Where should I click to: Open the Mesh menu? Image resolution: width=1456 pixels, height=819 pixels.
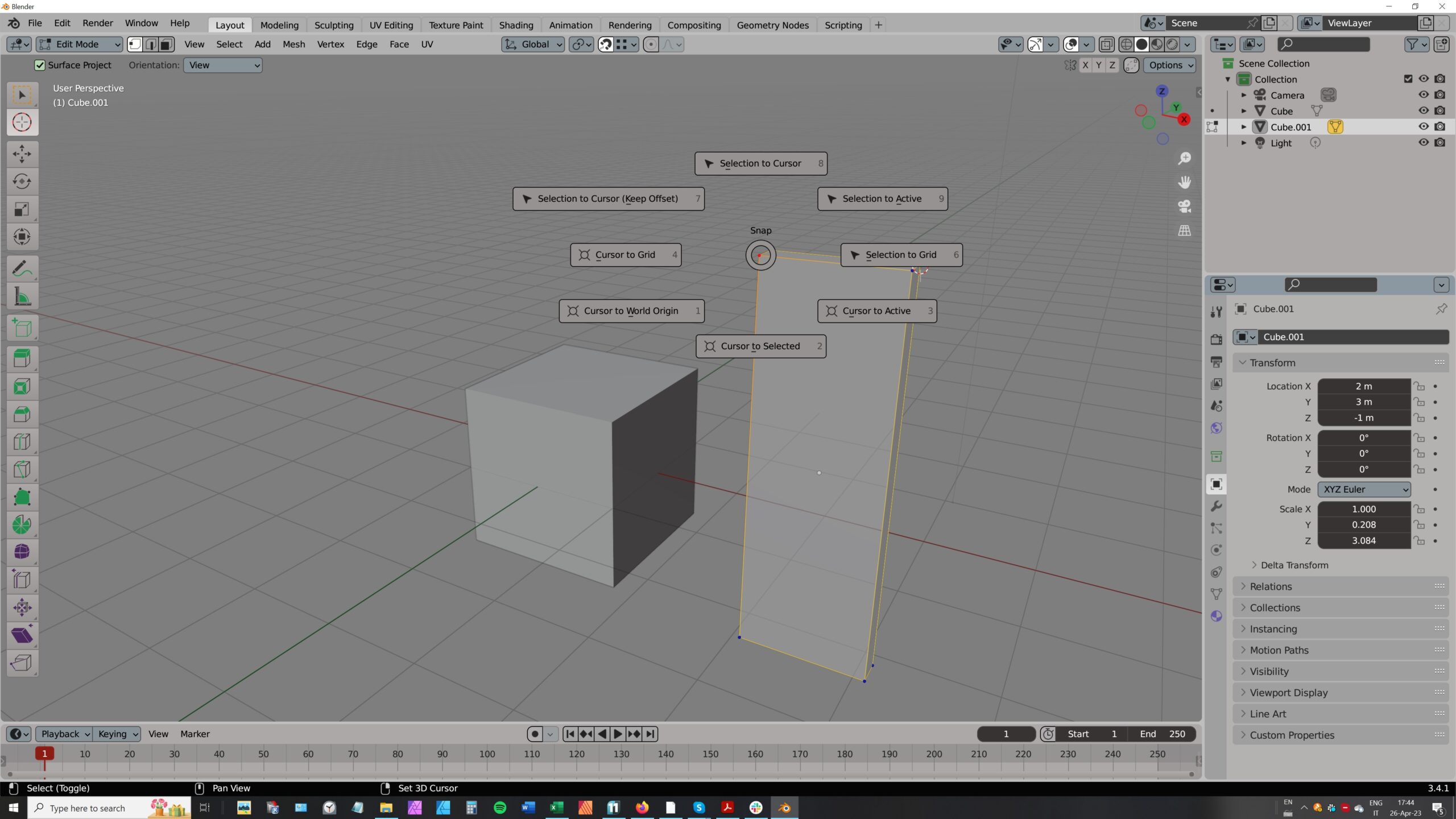pyautogui.click(x=293, y=44)
